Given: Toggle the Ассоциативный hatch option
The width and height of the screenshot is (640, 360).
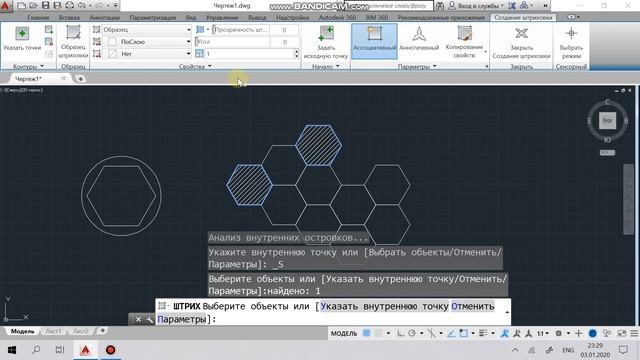Looking at the screenshot, I should tap(374, 41).
